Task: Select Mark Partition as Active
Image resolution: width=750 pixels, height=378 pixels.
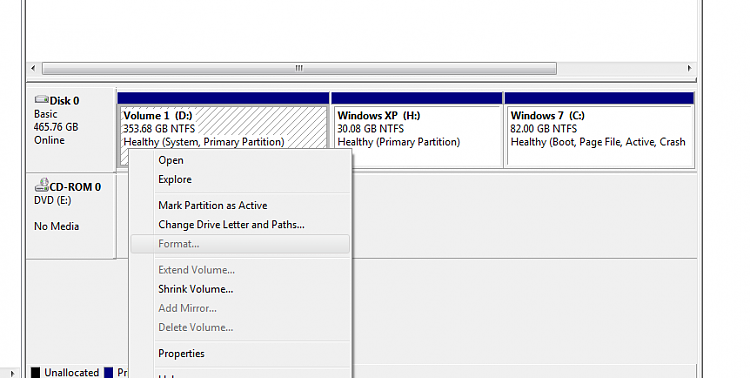Action: coord(213,205)
